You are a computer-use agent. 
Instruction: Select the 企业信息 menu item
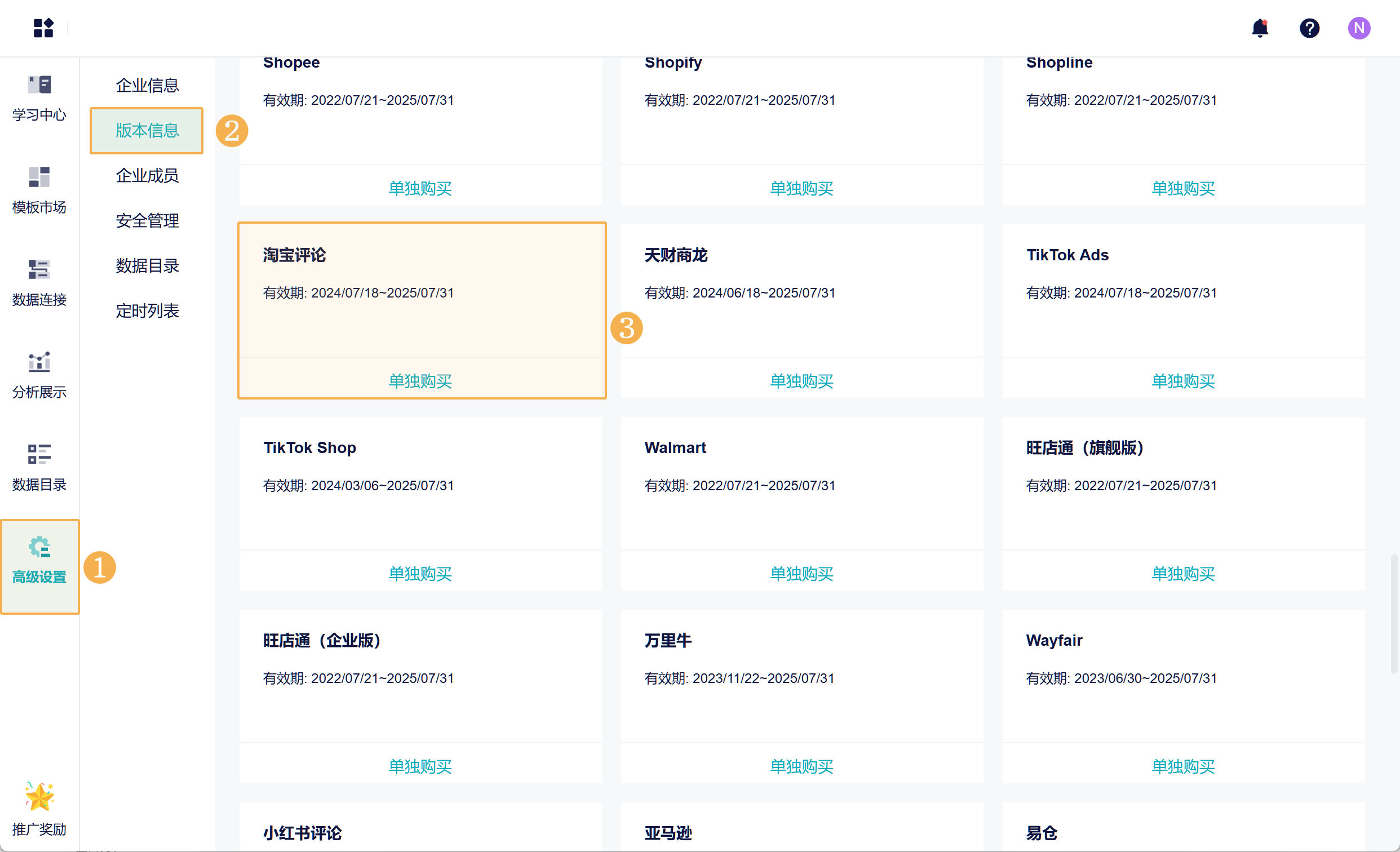click(147, 85)
